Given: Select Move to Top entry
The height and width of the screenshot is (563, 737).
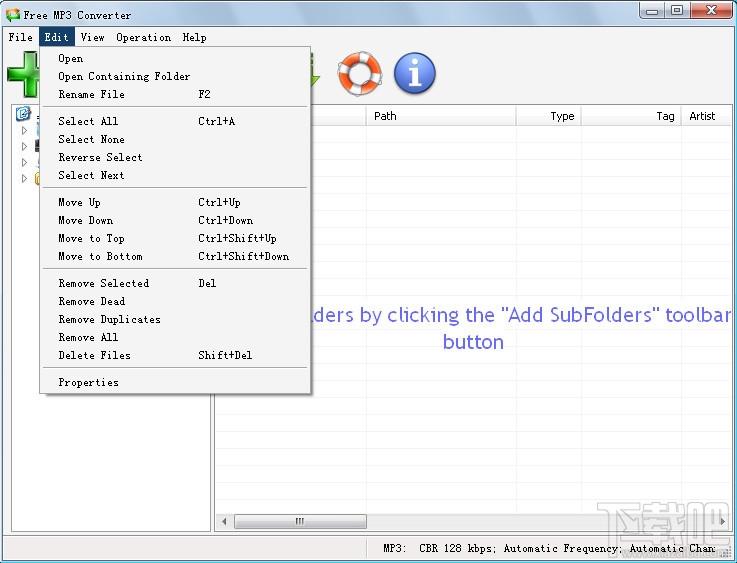Looking at the screenshot, I should click(175, 238).
